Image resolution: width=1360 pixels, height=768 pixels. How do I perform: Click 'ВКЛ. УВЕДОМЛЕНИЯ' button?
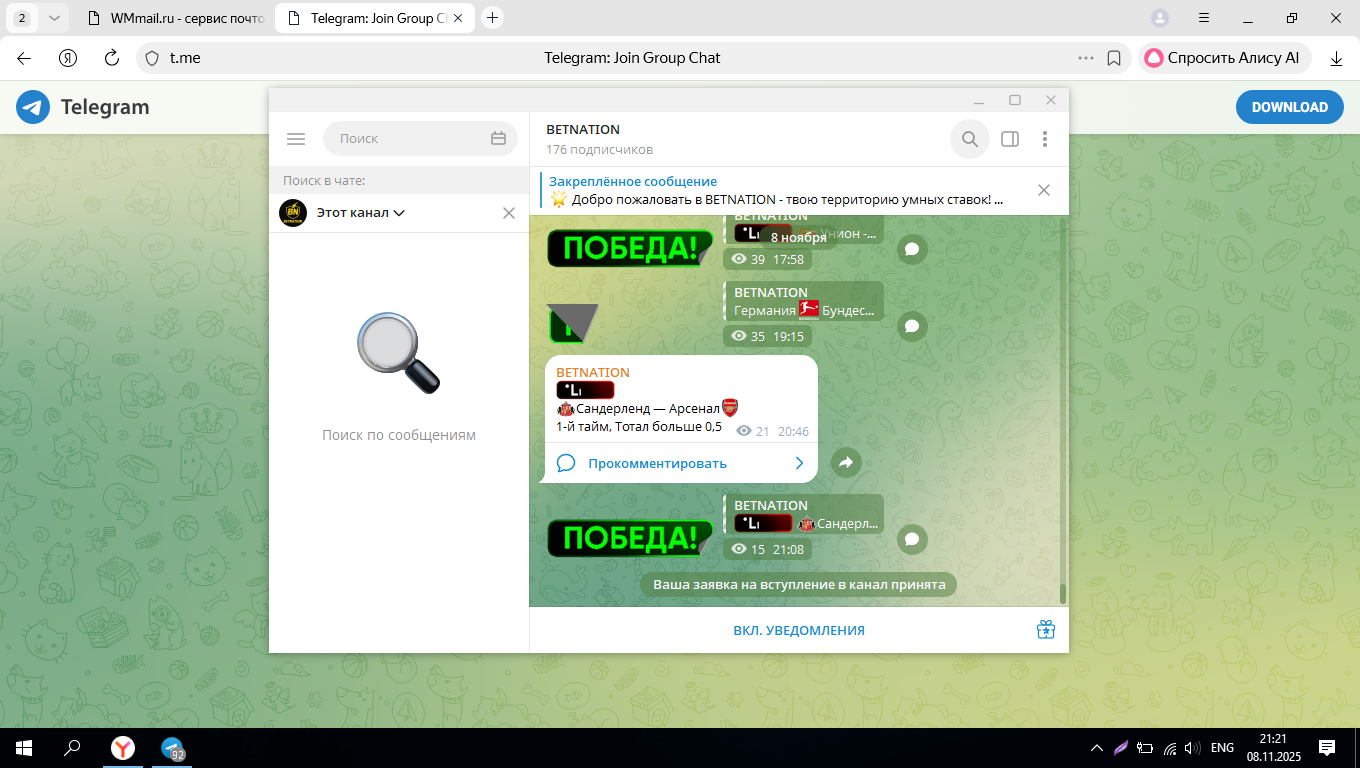point(799,630)
